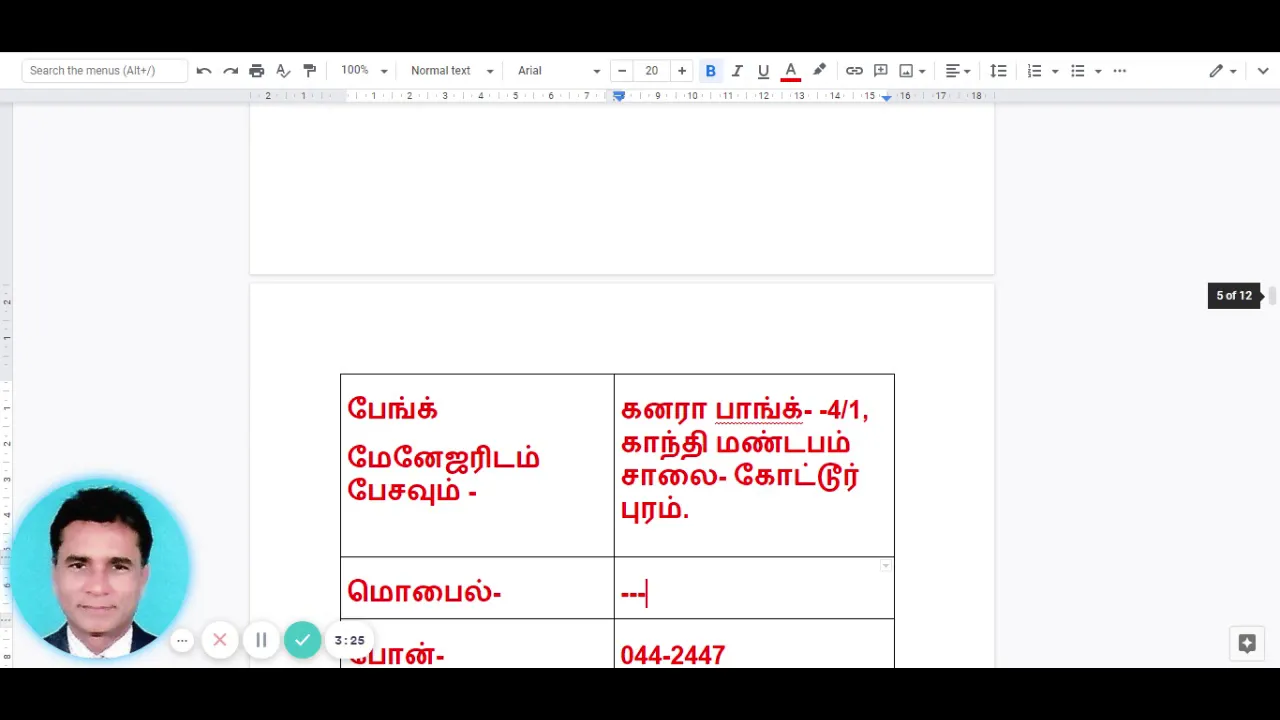Click the mobile label cell text

pyautogui.click(x=424, y=591)
